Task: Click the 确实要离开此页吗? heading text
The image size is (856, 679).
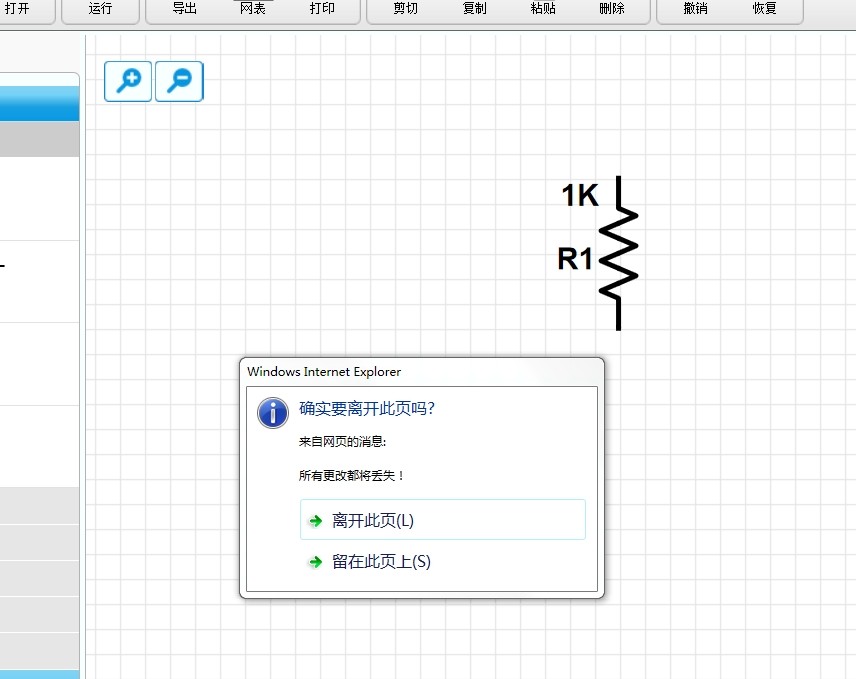Action: point(367,409)
